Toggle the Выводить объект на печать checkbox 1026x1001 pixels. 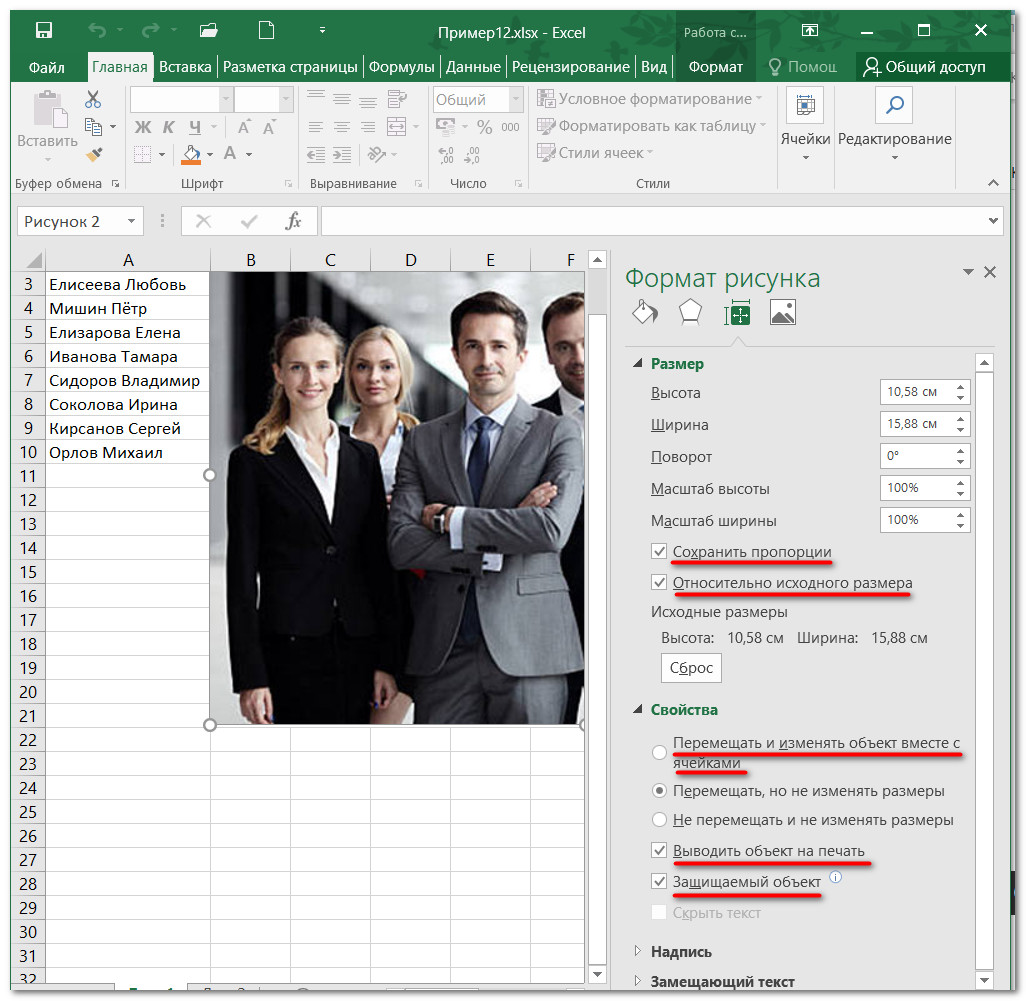tap(659, 851)
